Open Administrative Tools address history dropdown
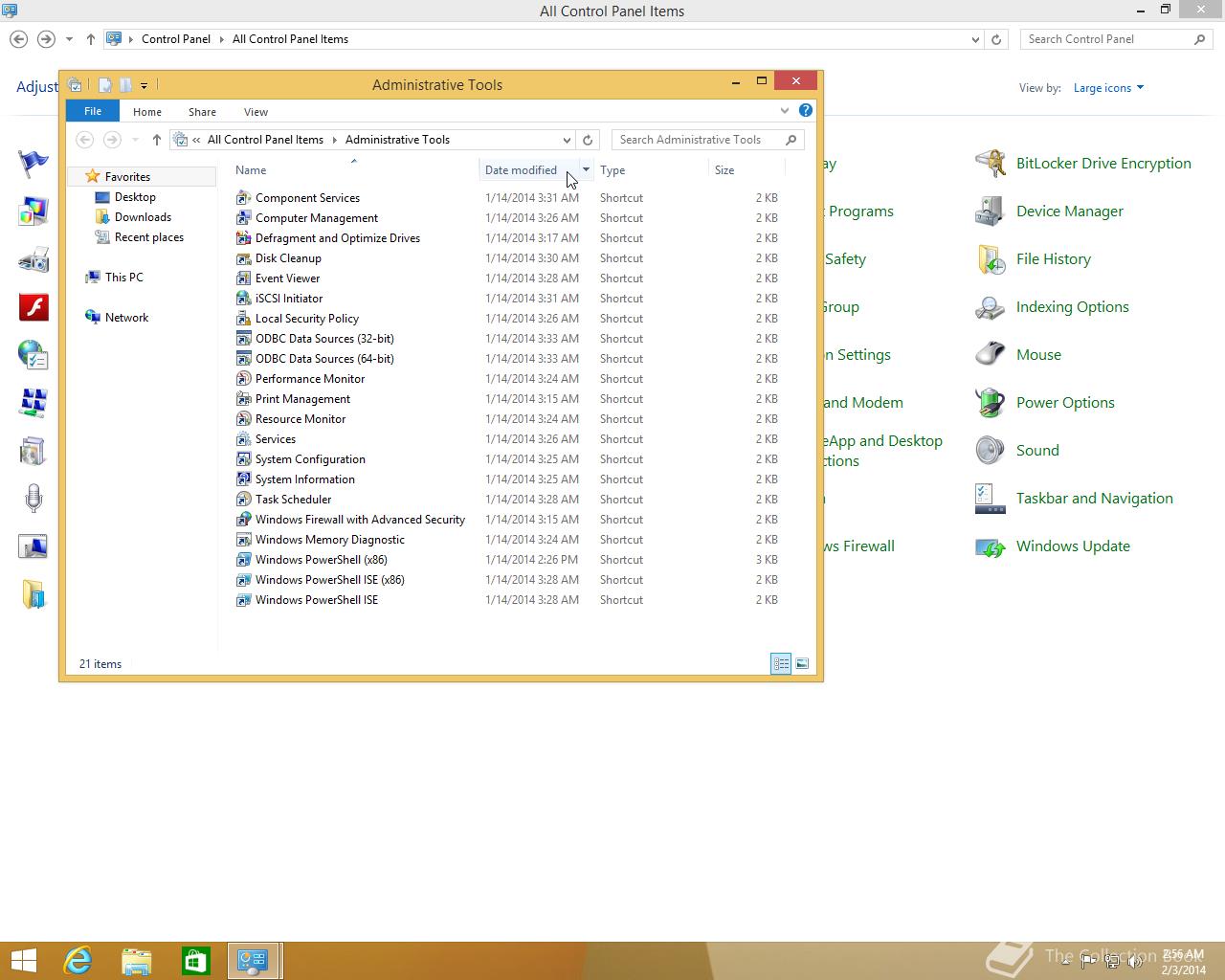The height and width of the screenshot is (980, 1225). point(567,140)
